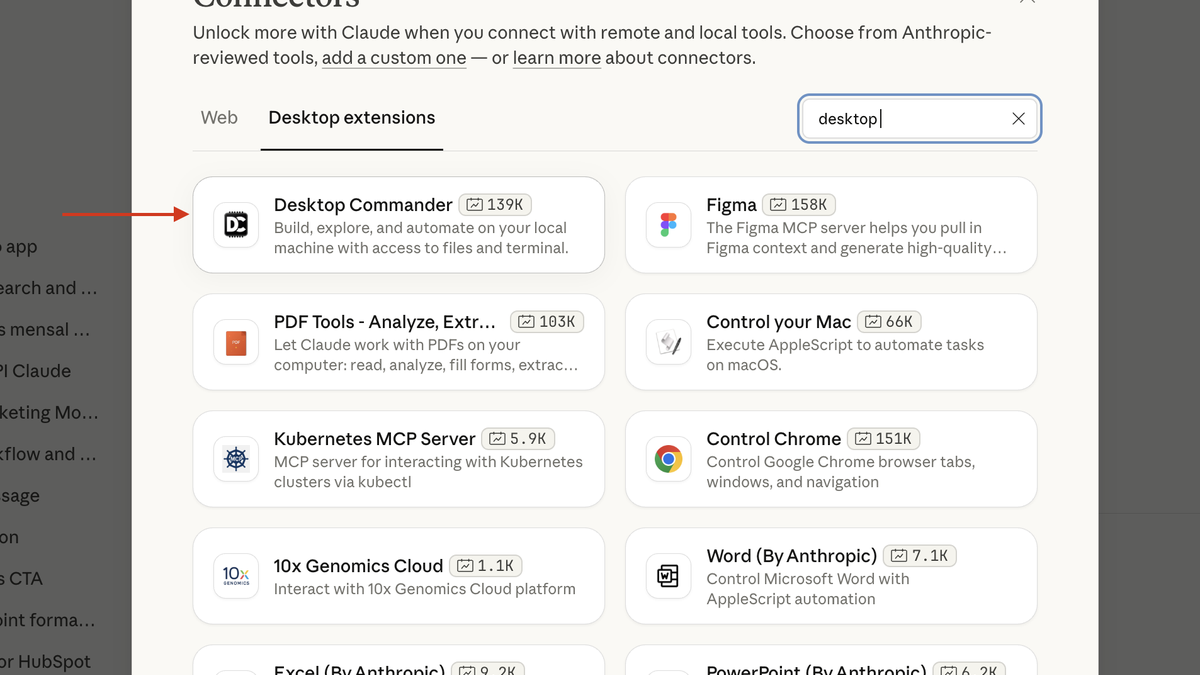Open the Figma extension card
The height and width of the screenshot is (675, 1200).
831,225
